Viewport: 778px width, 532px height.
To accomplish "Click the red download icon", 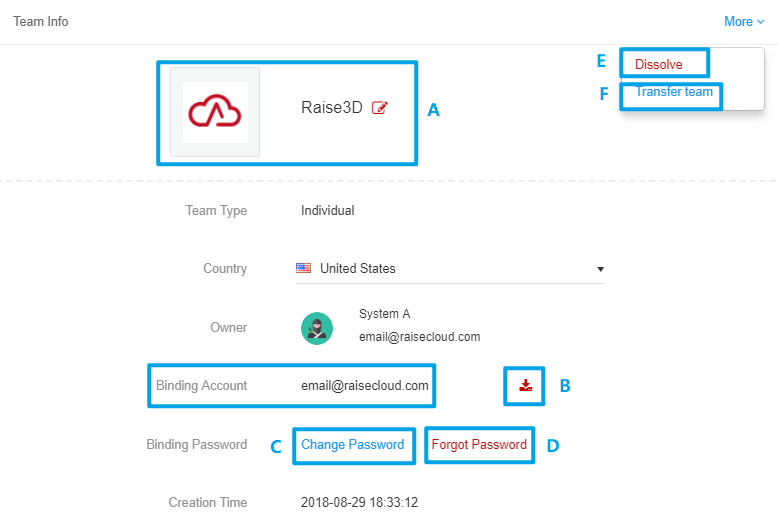I will click(x=526, y=385).
